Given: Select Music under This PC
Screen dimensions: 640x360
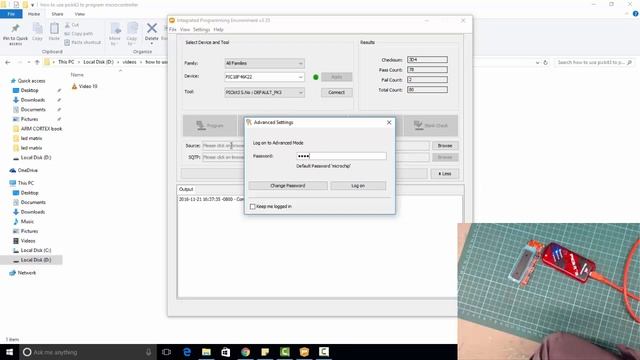Looking at the screenshot, I should tap(27, 222).
